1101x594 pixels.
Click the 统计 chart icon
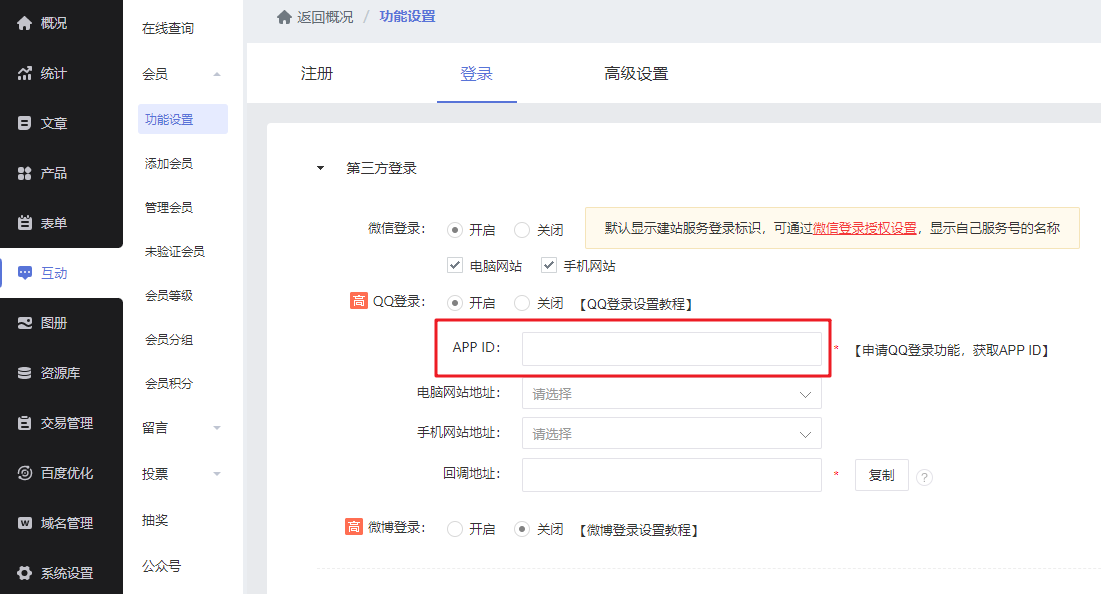(x=25, y=73)
